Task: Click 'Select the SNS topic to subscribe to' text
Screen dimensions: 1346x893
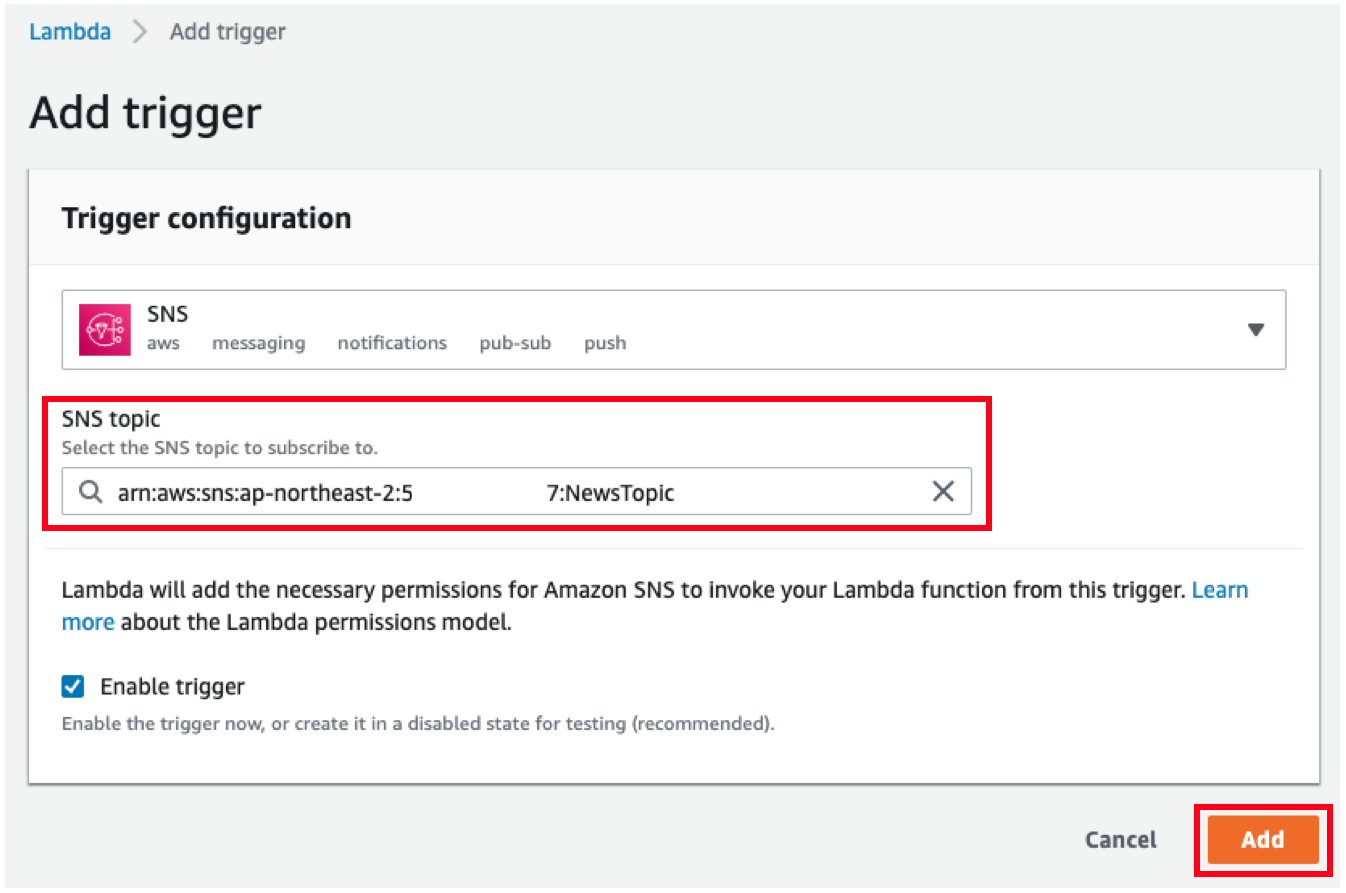Action: [x=220, y=447]
